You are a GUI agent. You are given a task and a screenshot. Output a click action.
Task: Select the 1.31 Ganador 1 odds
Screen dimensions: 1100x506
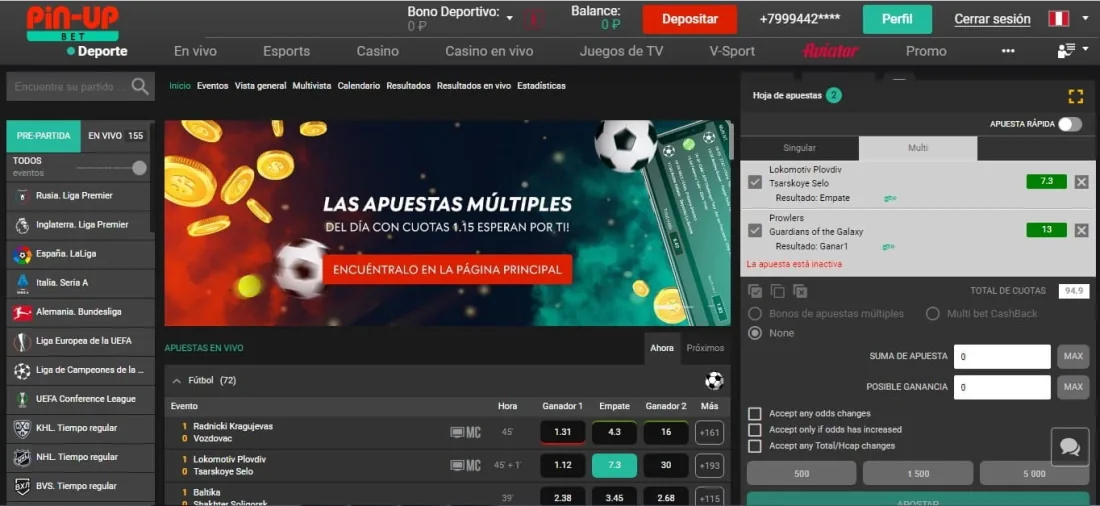coord(563,432)
